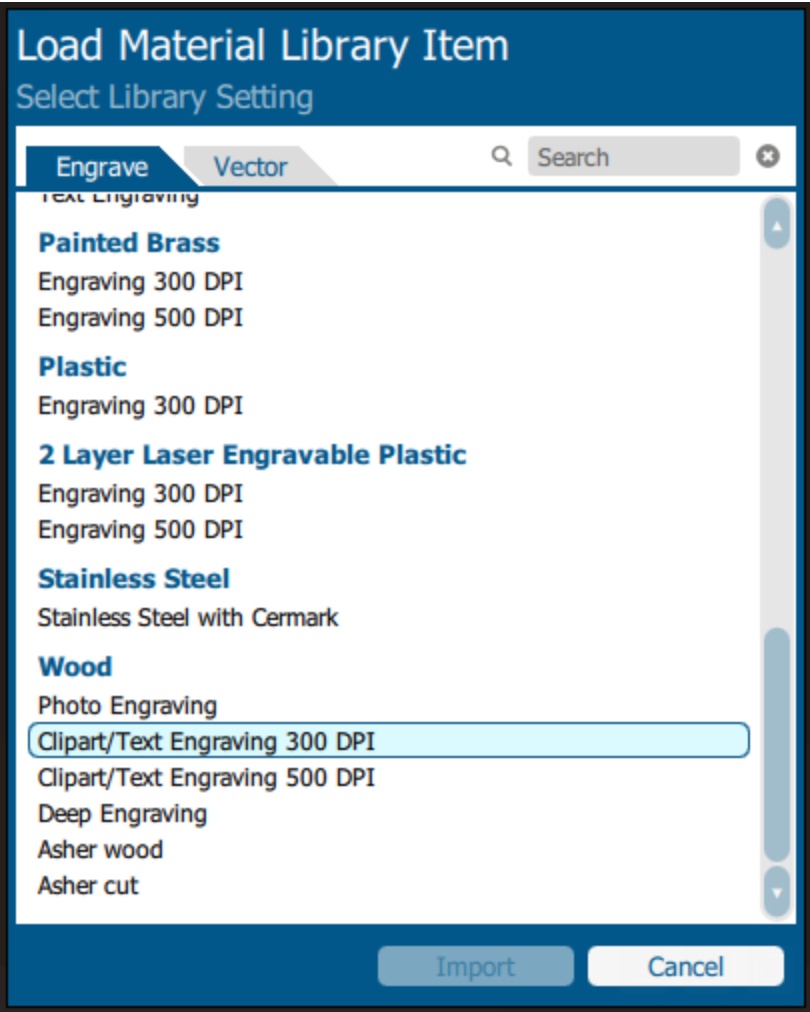
Task: Select Painted Brass Engraving 500 DPI
Action: tap(140, 318)
